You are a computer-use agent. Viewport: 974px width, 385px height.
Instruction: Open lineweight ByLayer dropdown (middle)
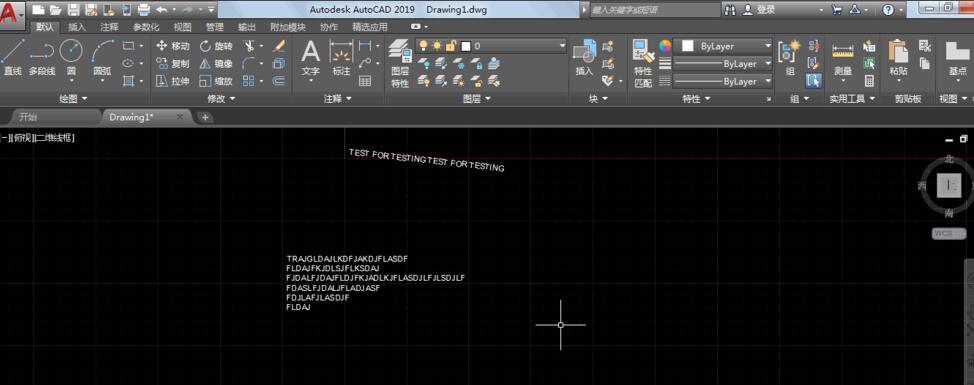768,63
